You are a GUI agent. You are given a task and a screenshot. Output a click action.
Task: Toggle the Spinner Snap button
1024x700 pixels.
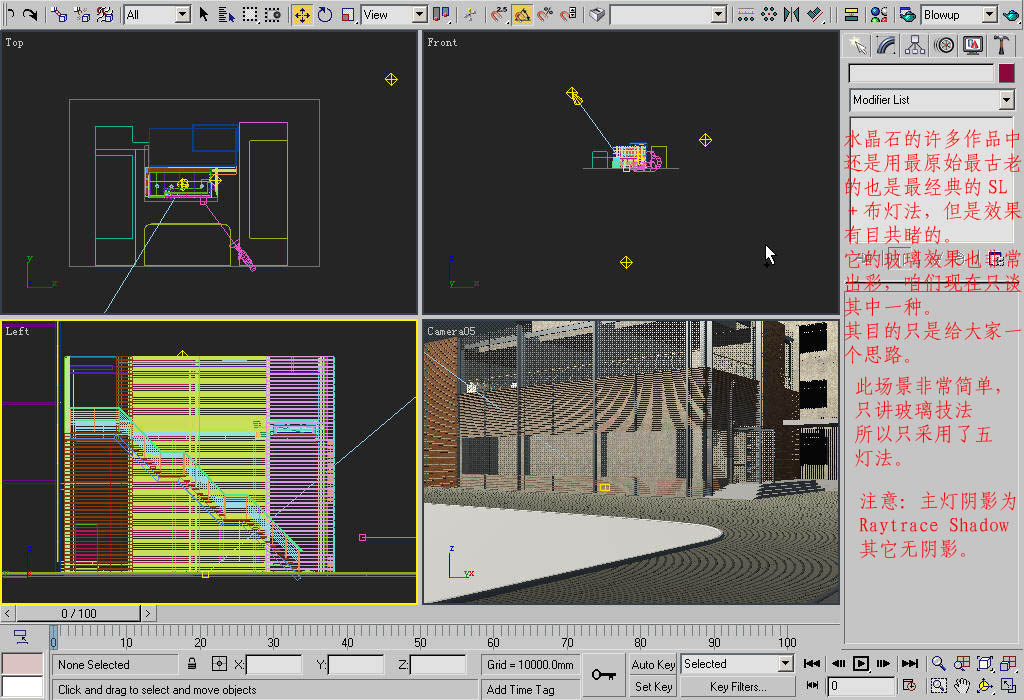click(568, 14)
